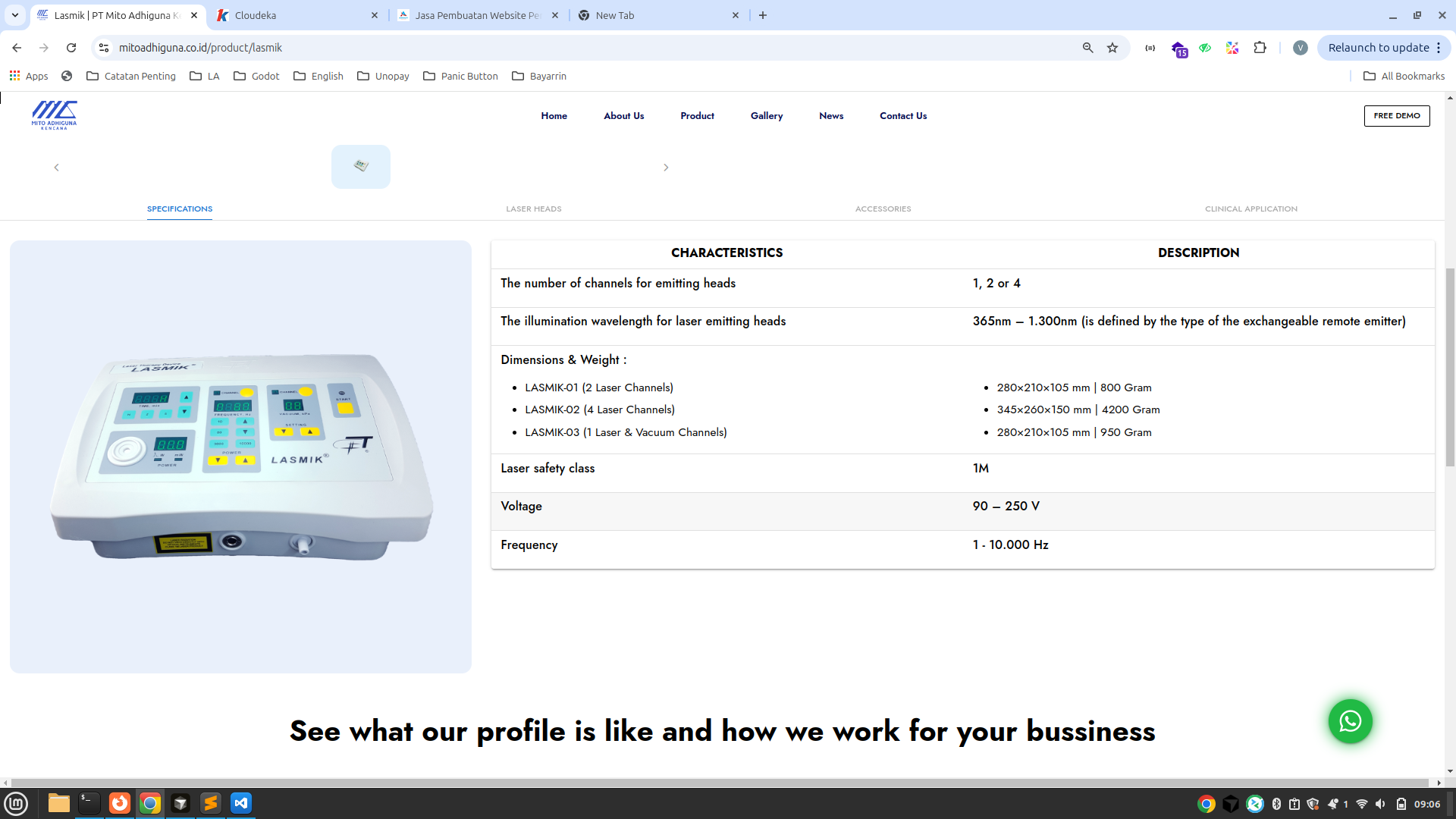Click the zoom magnifier icon in address bar

pos(1087,47)
